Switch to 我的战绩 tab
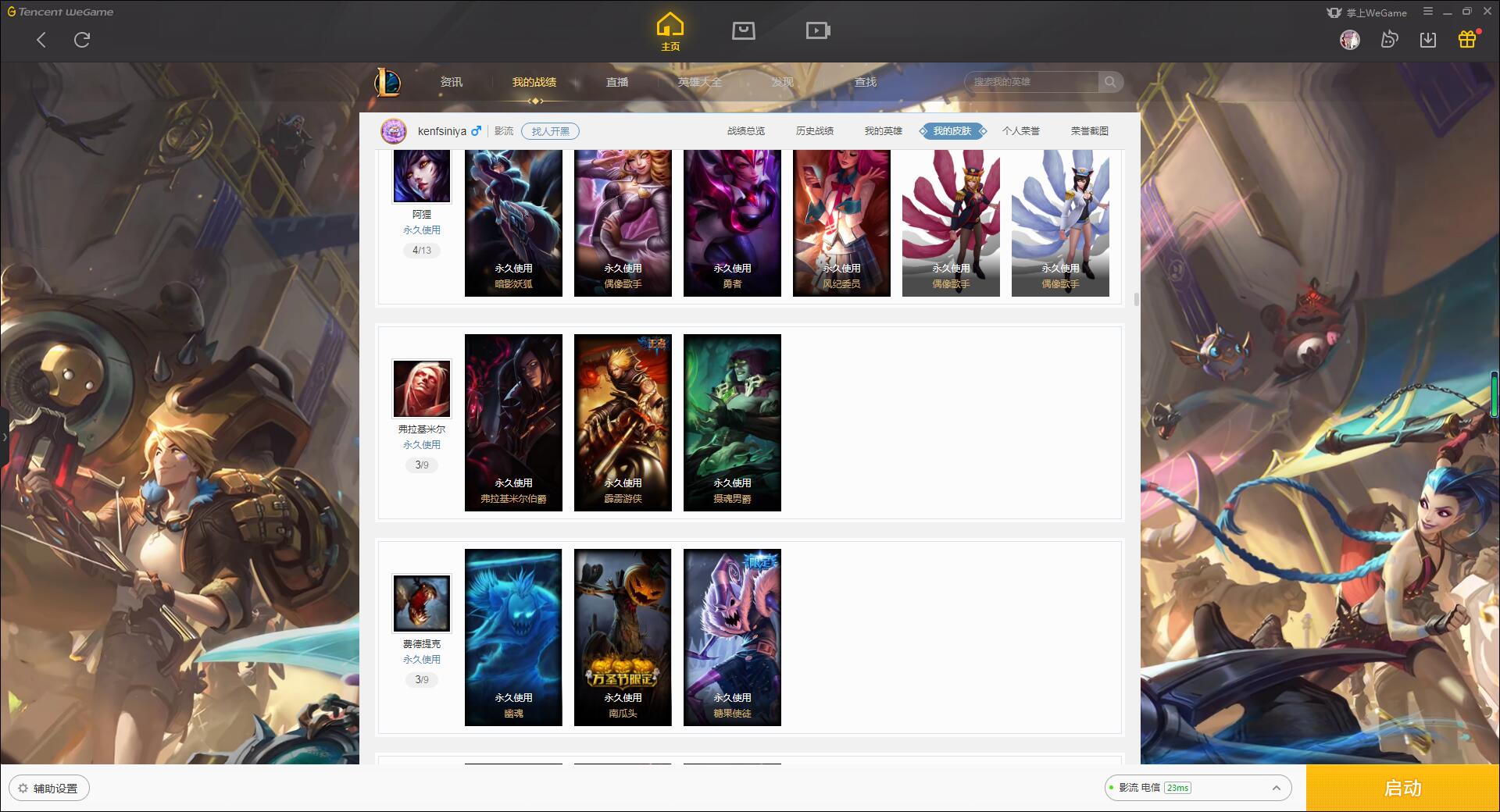The width and height of the screenshot is (1500, 812). 534,82
